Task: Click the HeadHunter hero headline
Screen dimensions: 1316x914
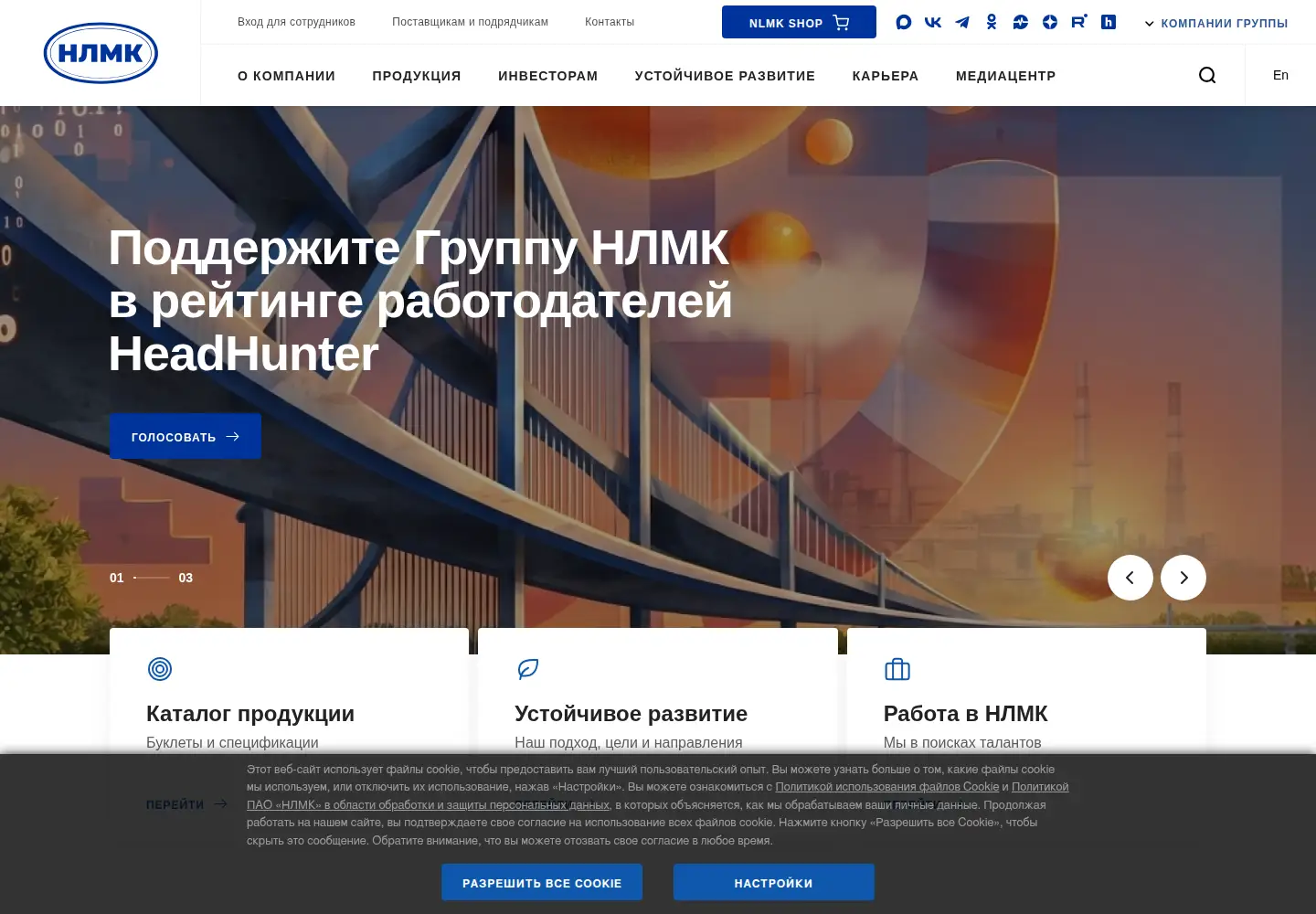Action: (x=420, y=301)
